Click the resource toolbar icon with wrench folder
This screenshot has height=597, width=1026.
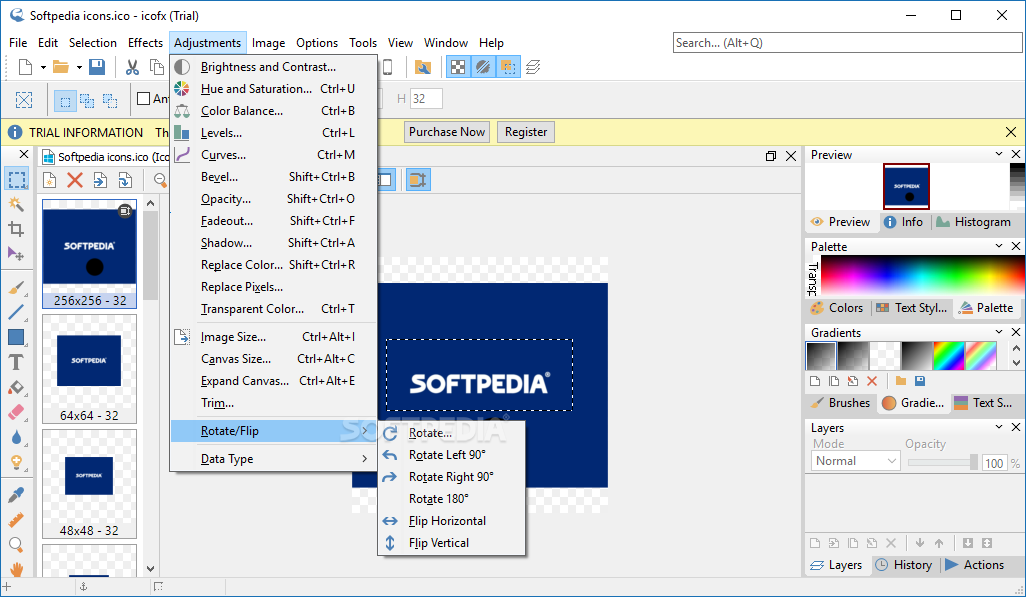[423, 67]
